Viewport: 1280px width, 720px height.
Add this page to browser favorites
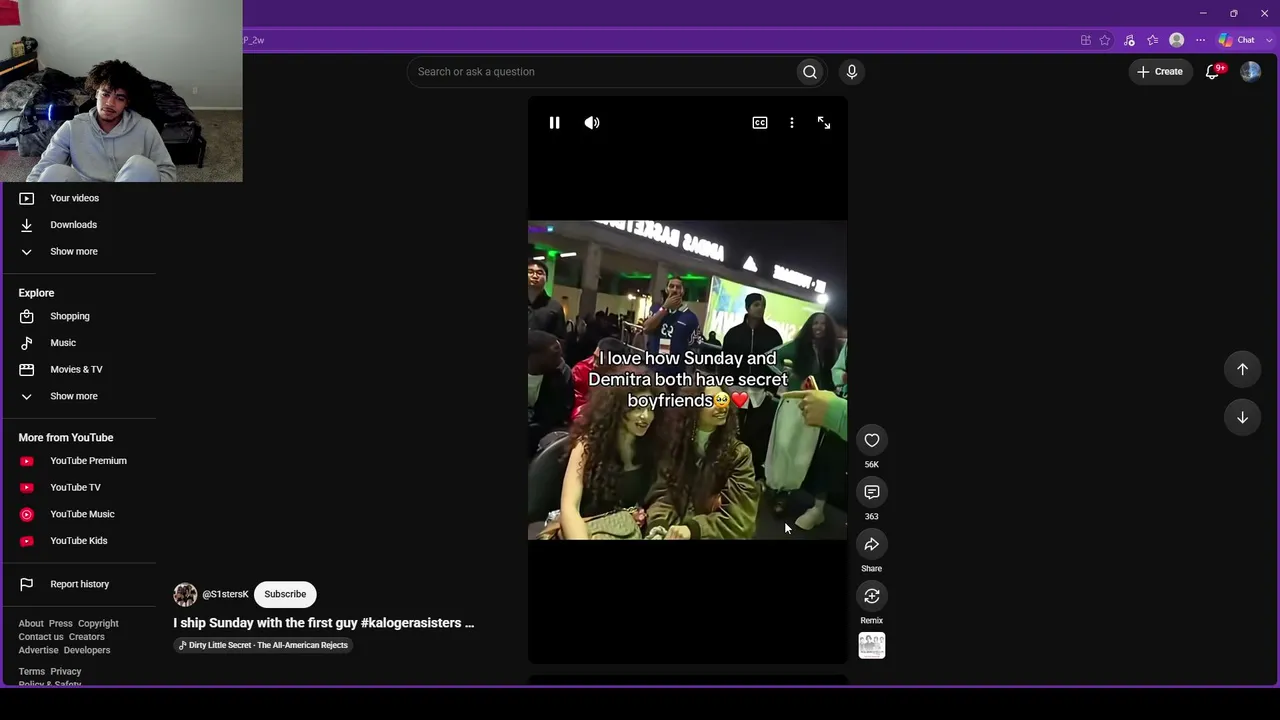click(x=1105, y=40)
